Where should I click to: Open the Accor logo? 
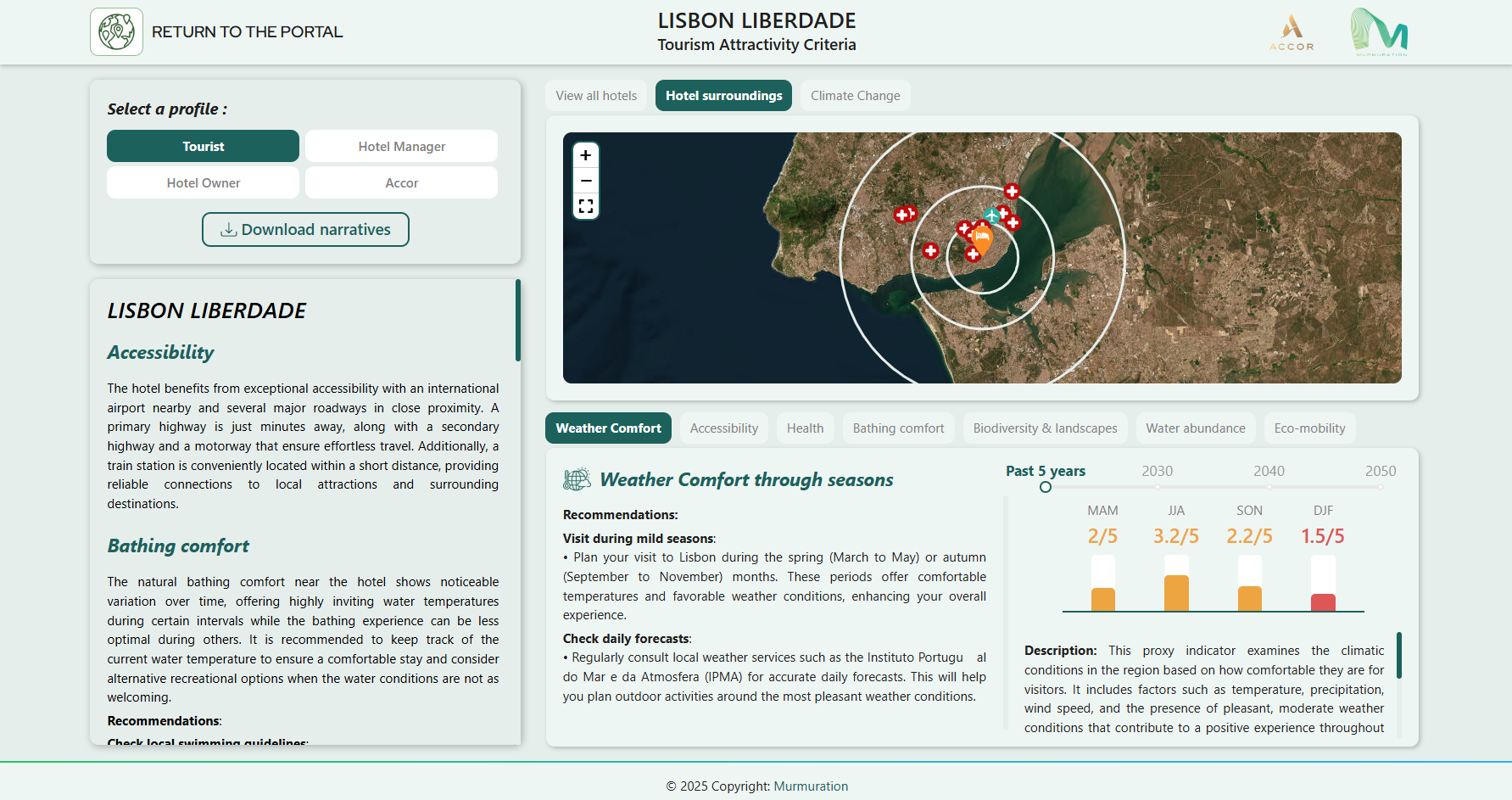[x=1291, y=33]
